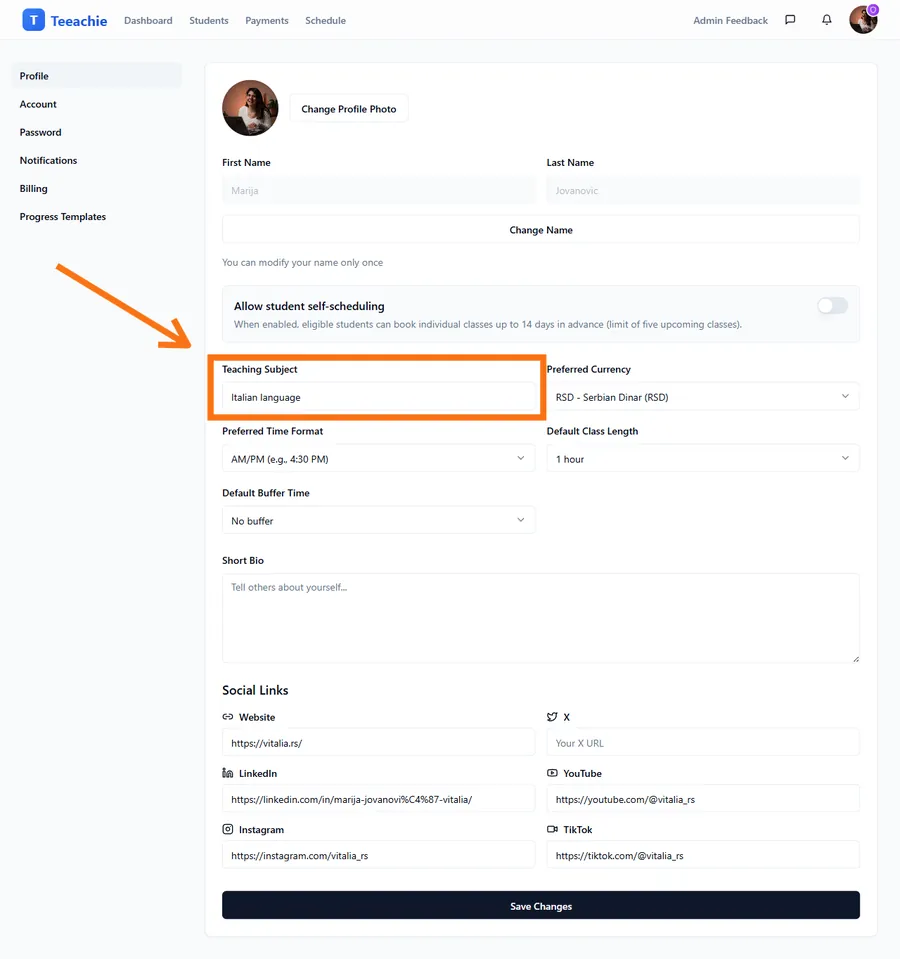900x959 pixels.
Task: Open the notification bell
Action: tap(826, 19)
